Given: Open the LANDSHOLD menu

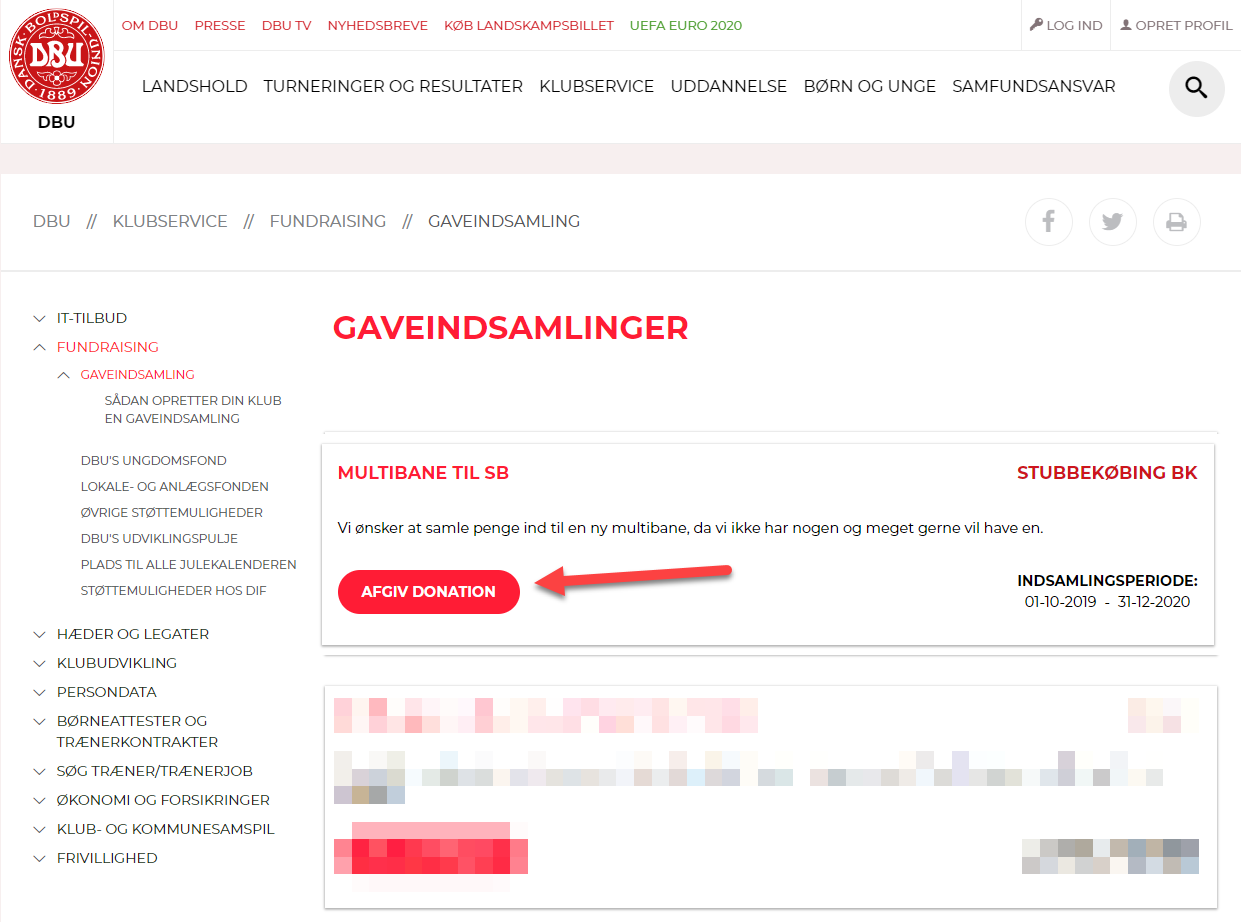Looking at the screenshot, I should (x=194, y=87).
